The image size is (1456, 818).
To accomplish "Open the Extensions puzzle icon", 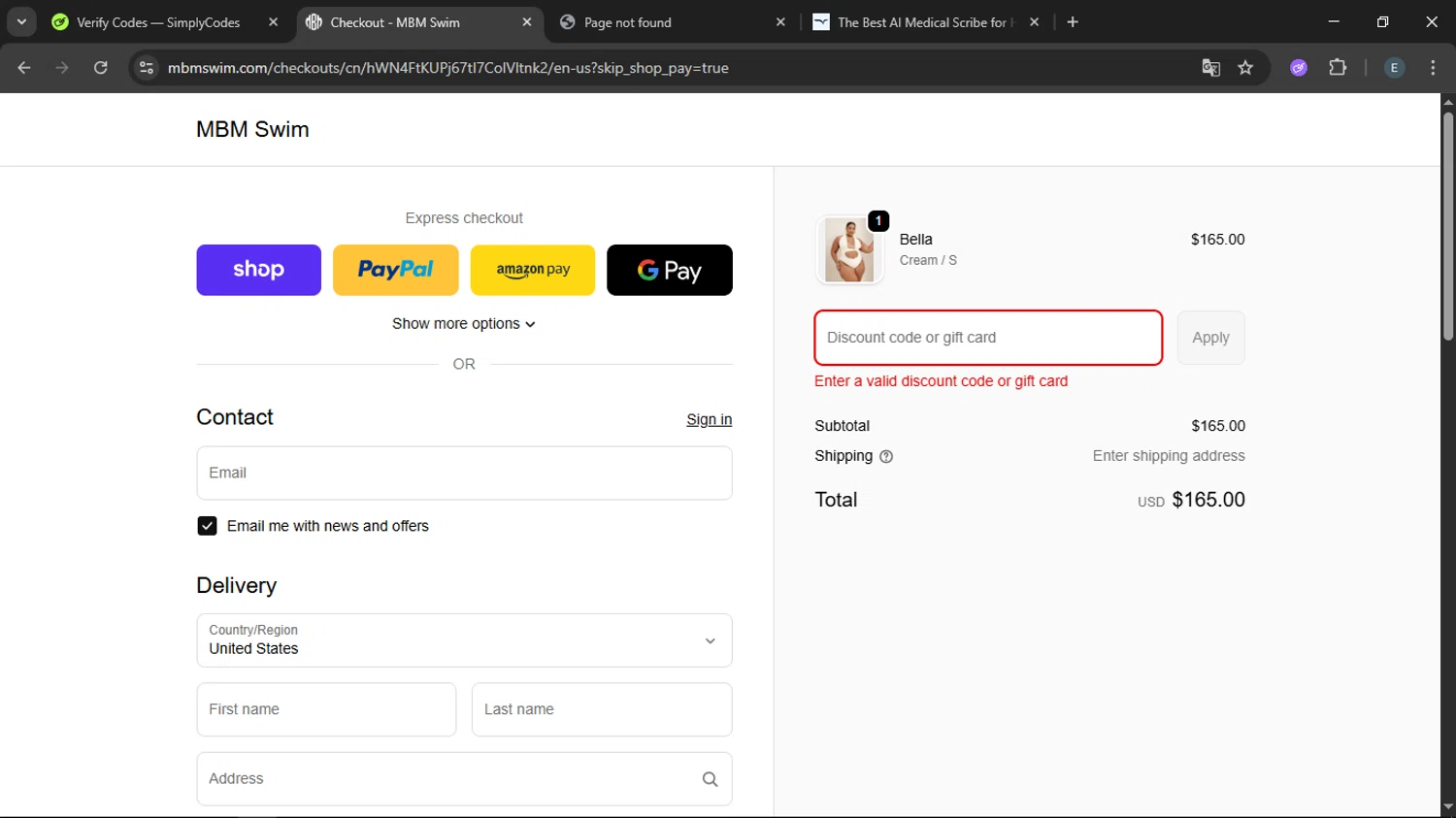I will click(x=1338, y=68).
